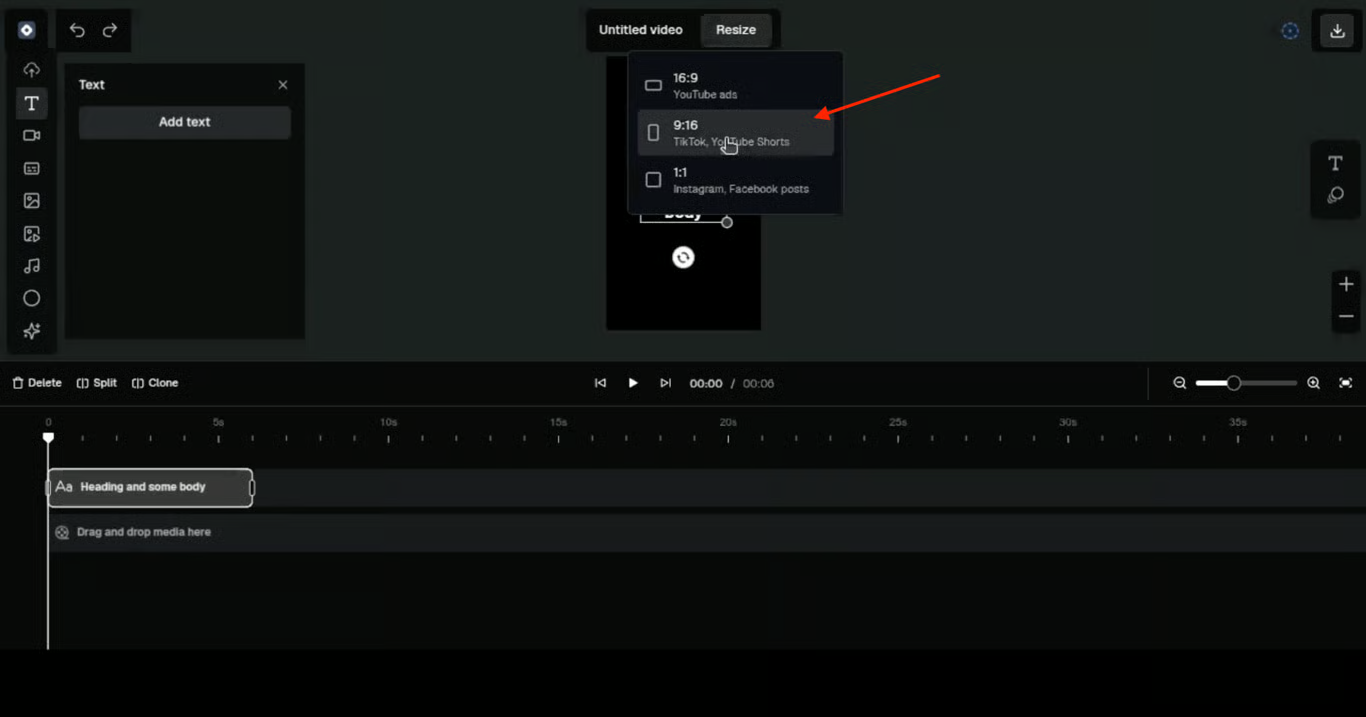The width and height of the screenshot is (1366, 717).
Task: Undo the last action
Action: (x=77, y=30)
